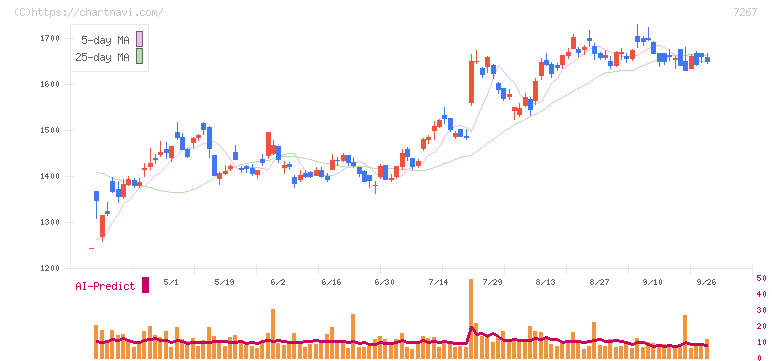Click the 25-day MA green color swatch

(139, 57)
